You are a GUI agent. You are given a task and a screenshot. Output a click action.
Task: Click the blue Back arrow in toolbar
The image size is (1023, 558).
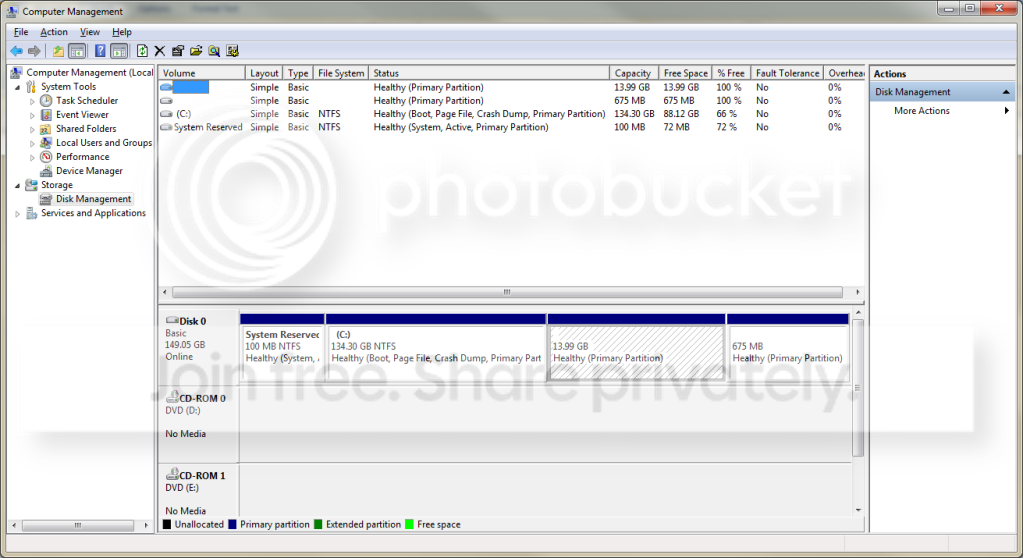[16, 51]
